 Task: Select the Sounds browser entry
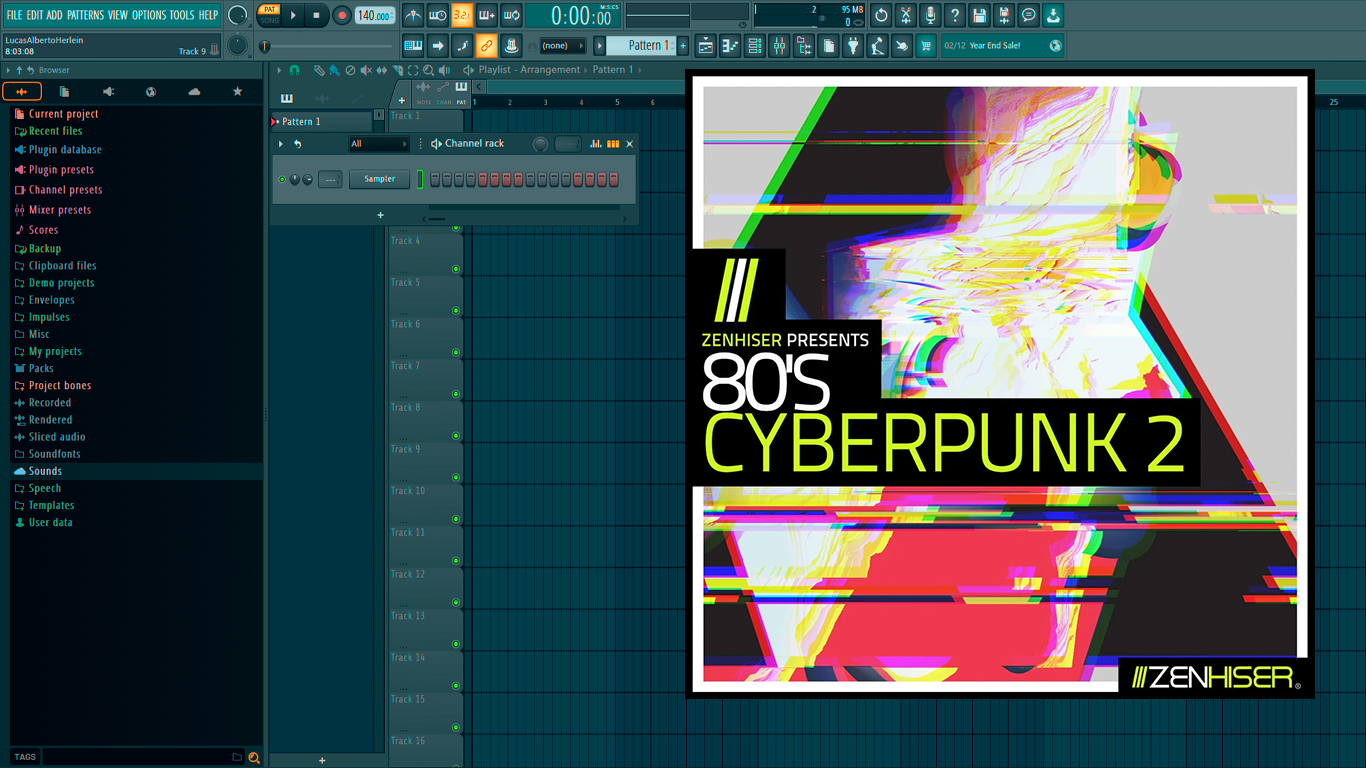[x=45, y=471]
